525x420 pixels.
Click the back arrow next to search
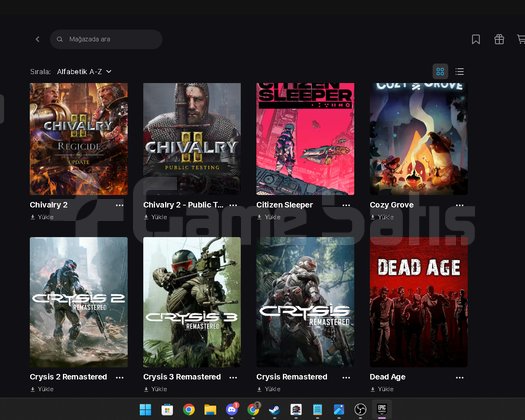tap(38, 39)
